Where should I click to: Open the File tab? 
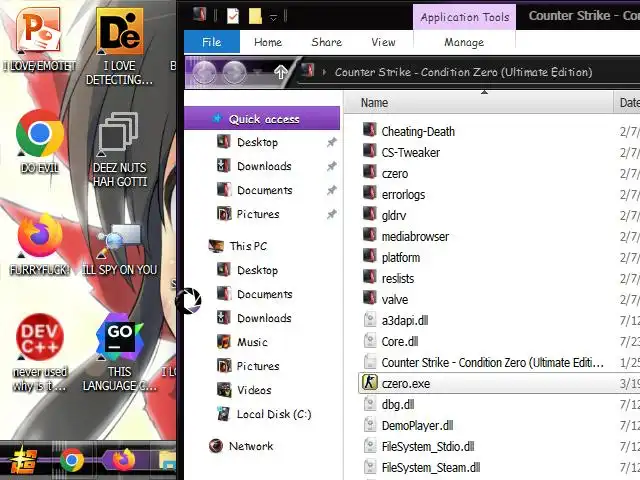212,42
